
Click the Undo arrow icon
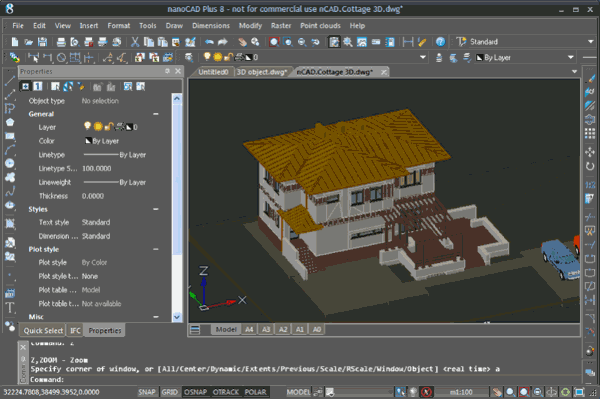[x=209, y=42]
